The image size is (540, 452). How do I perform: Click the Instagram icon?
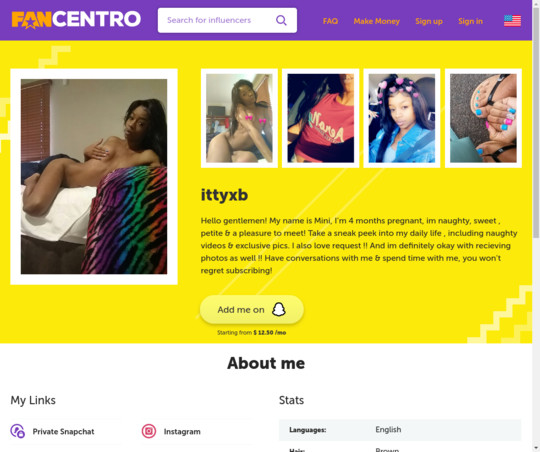click(149, 431)
